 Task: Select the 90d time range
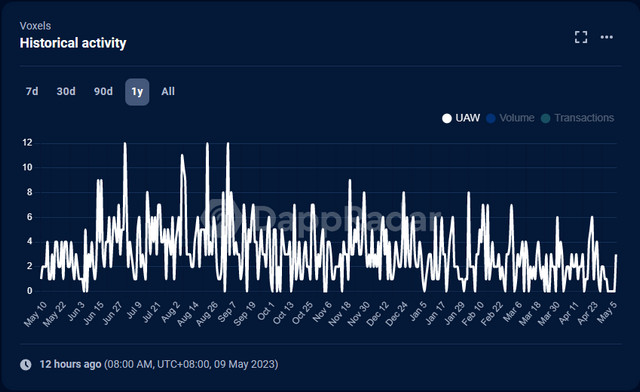coord(103,91)
